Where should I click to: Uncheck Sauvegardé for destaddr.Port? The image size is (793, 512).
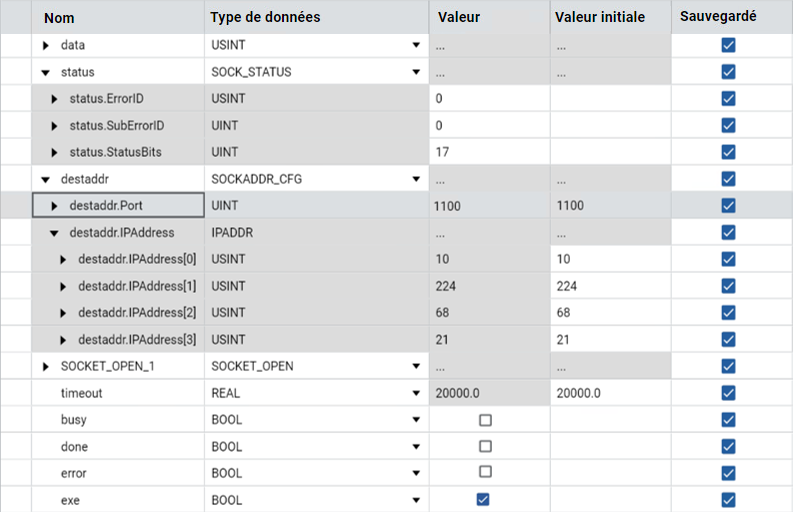(x=728, y=206)
